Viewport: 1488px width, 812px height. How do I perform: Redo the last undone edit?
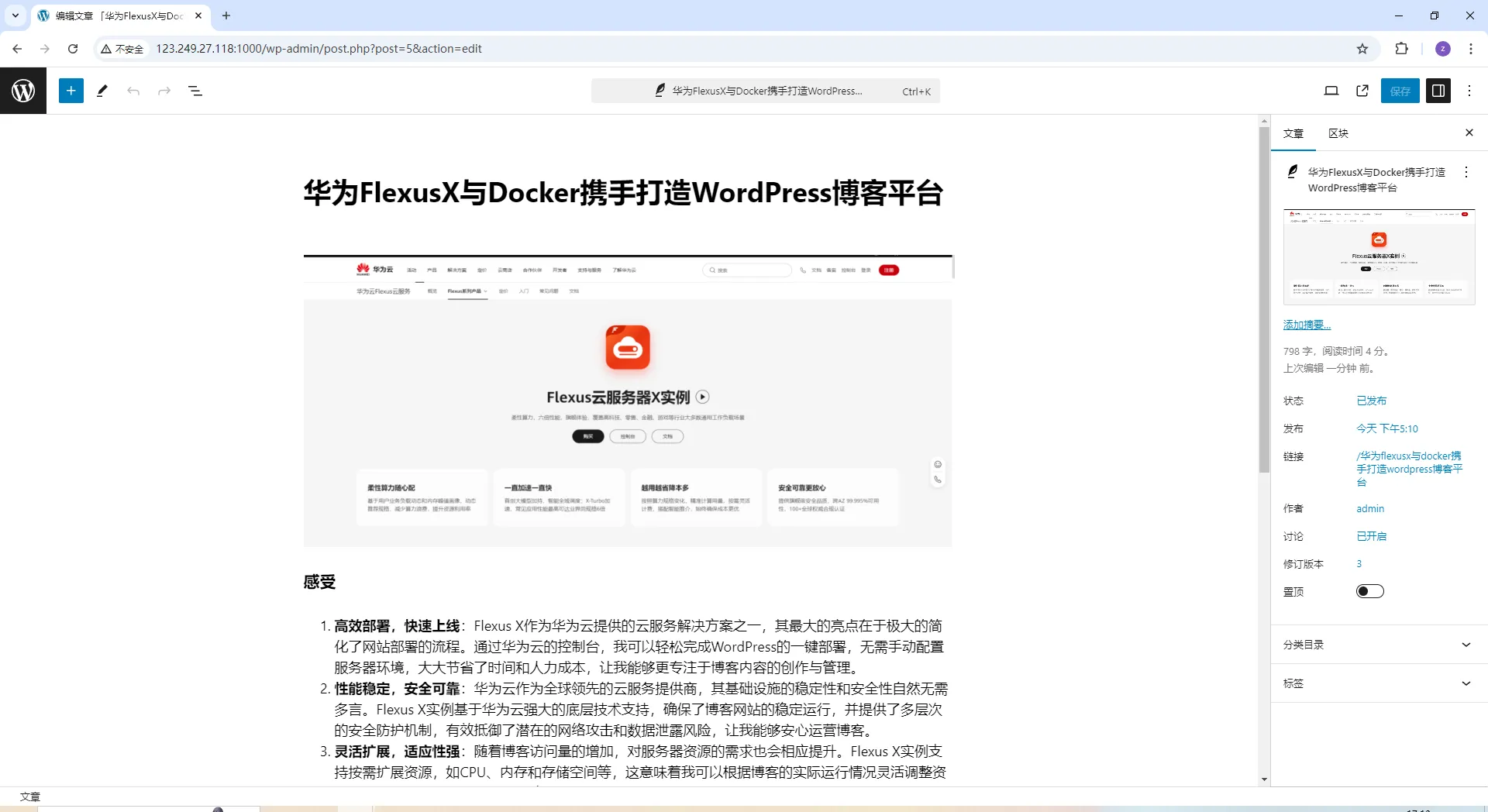(164, 91)
